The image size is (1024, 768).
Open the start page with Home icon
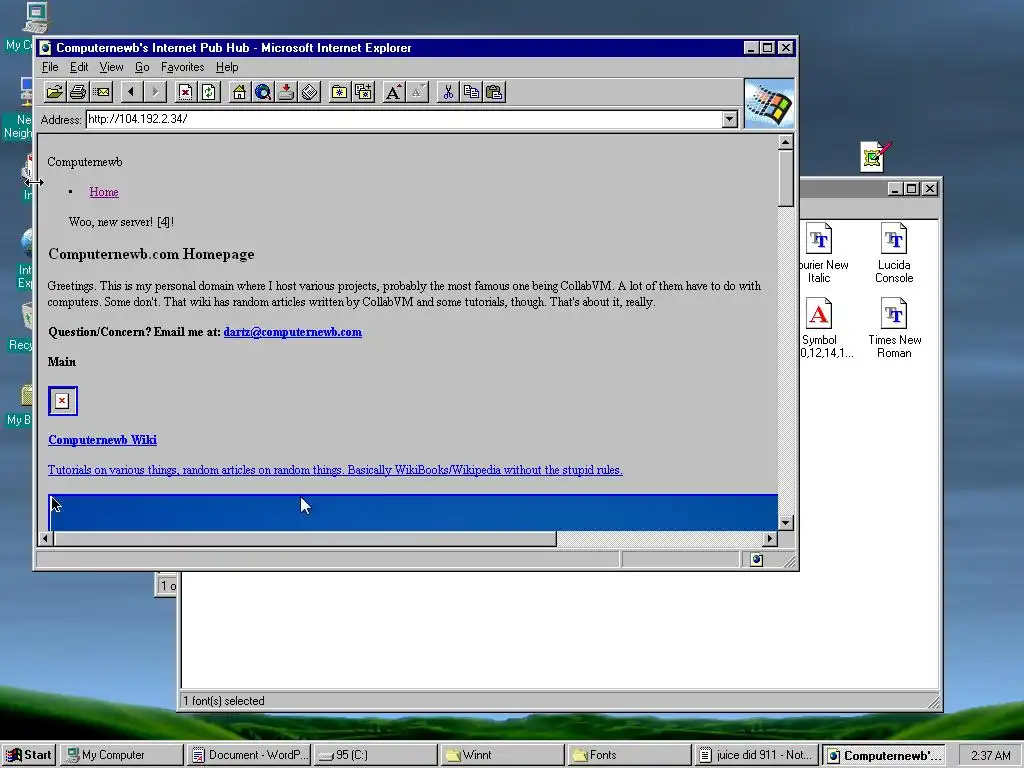239,92
